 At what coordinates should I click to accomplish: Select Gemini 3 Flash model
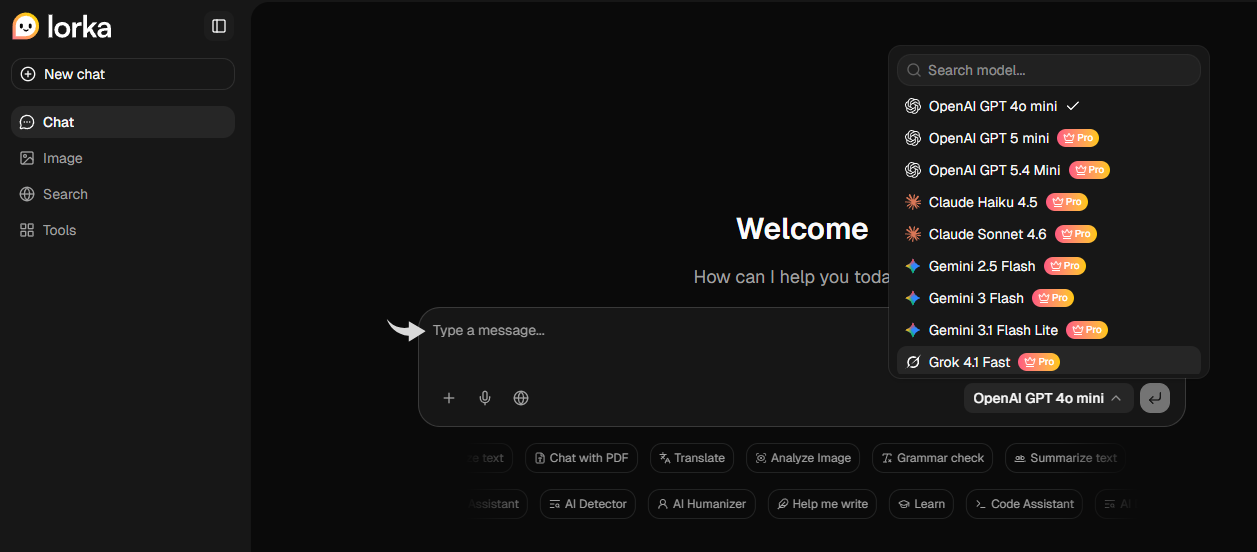tap(1049, 298)
